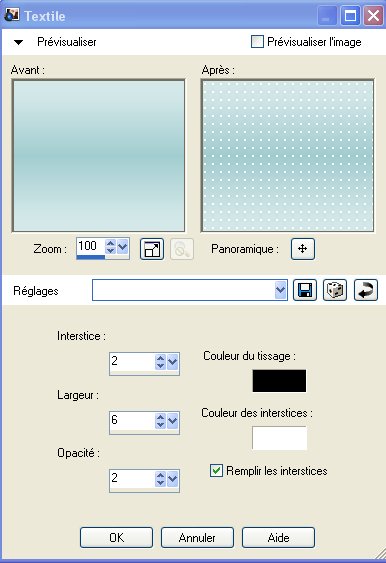Pick the white Couleur des interstices swatch
The image size is (386, 563).
tap(279, 438)
